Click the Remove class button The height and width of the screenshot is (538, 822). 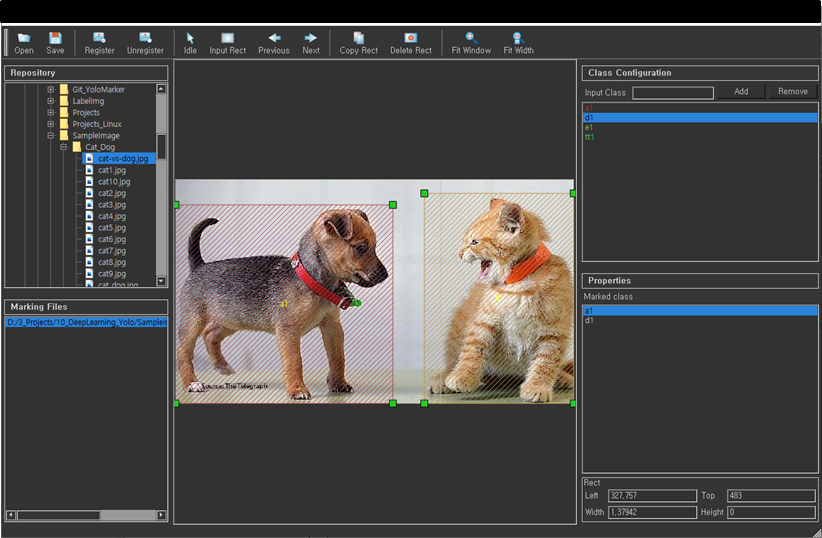point(793,92)
